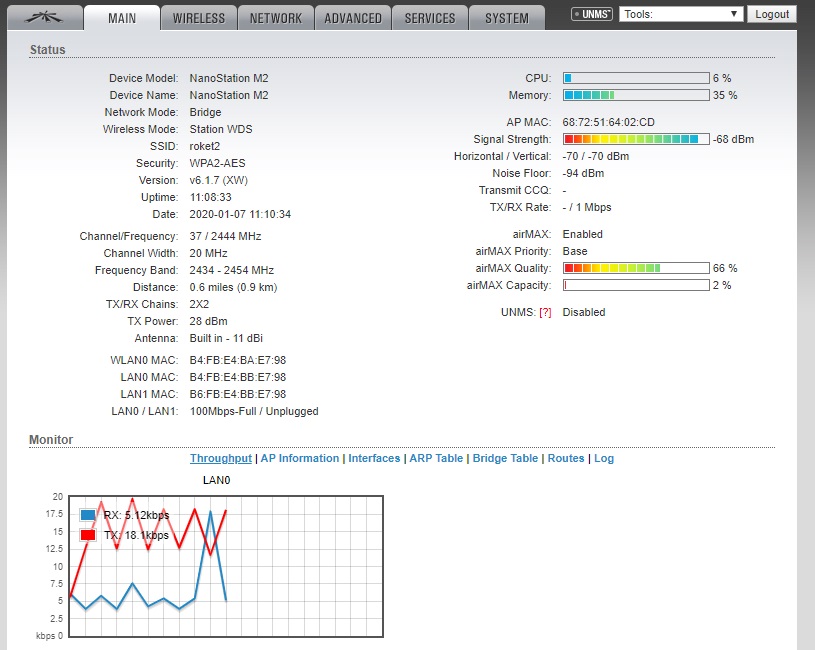815x650 pixels.
Task: Click the UNMS button
Action: click(591, 14)
